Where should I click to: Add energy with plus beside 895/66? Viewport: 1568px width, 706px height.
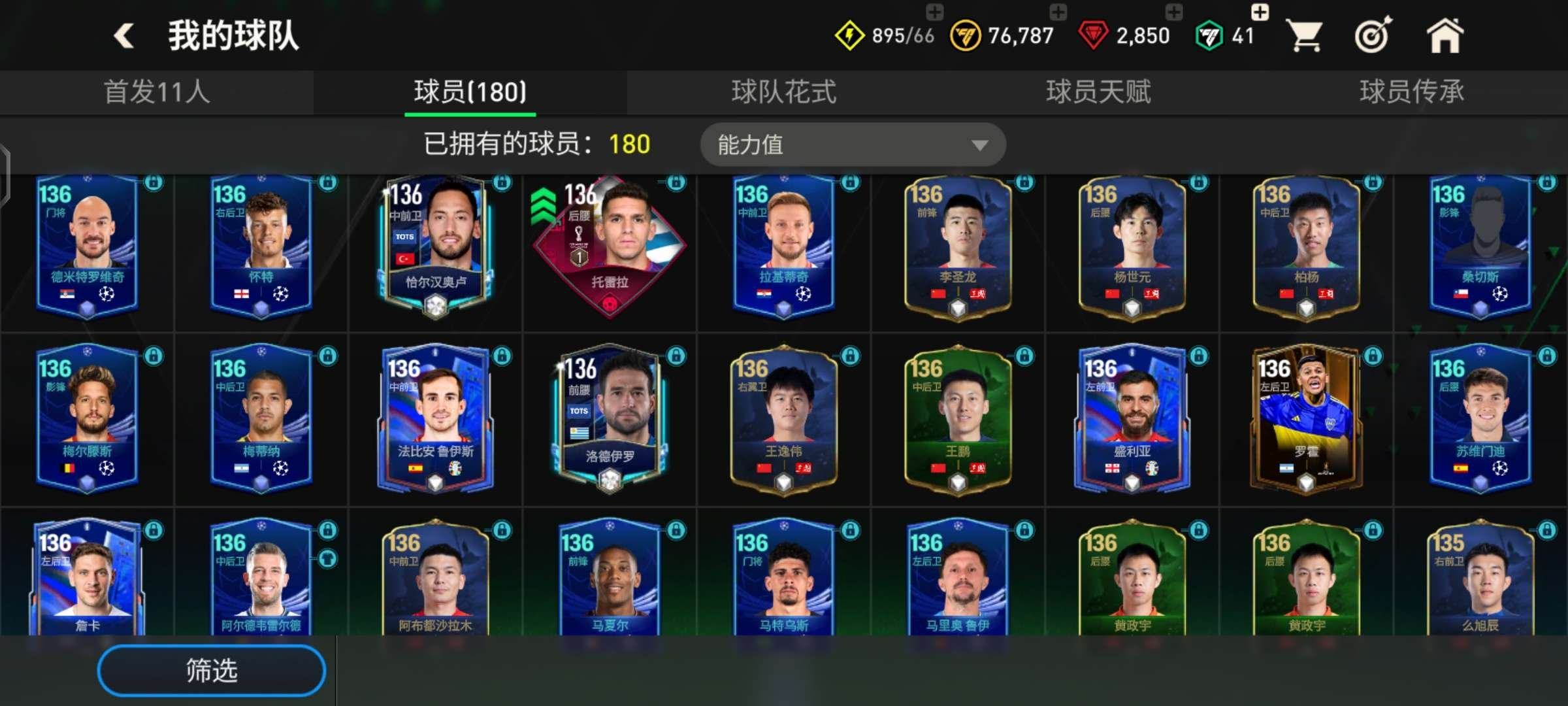pos(935,12)
